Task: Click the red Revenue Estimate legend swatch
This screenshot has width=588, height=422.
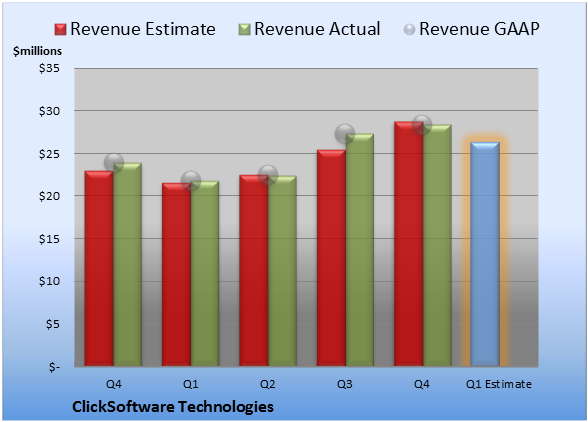Action: tap(60, 29)
